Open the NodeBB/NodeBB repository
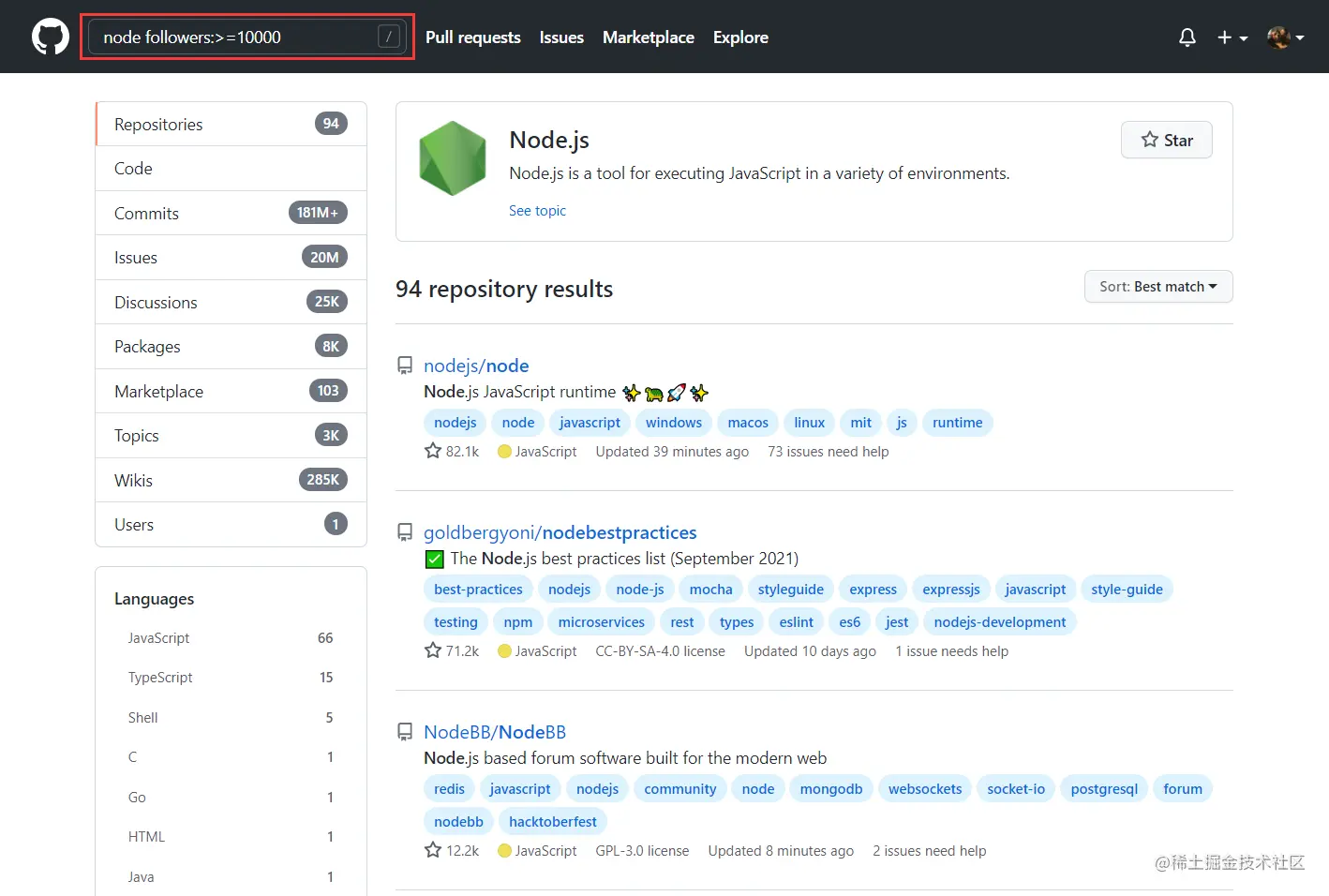 [x=495, y=732]
